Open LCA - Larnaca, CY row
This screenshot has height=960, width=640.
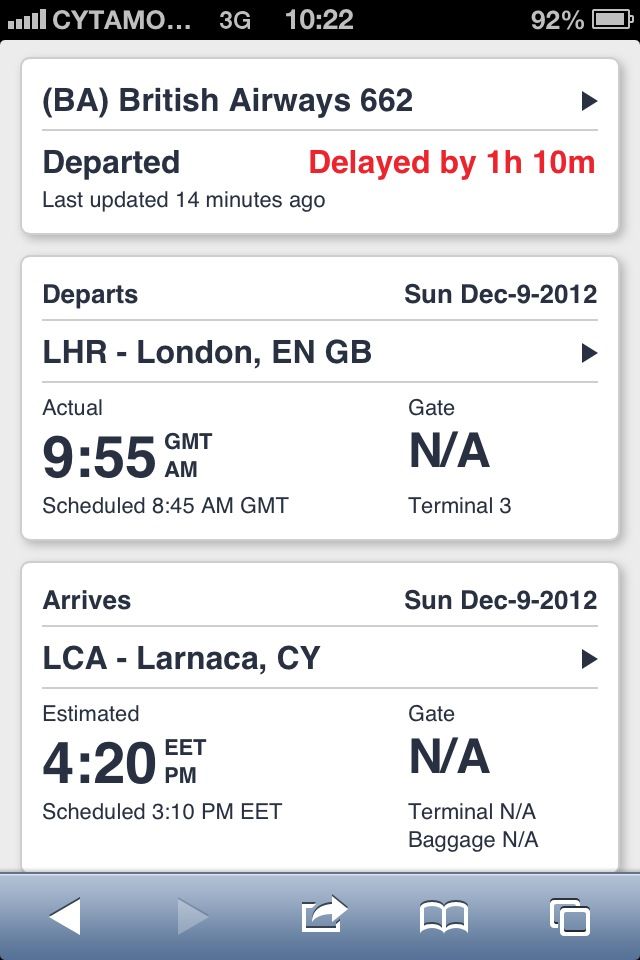[320, 659]
